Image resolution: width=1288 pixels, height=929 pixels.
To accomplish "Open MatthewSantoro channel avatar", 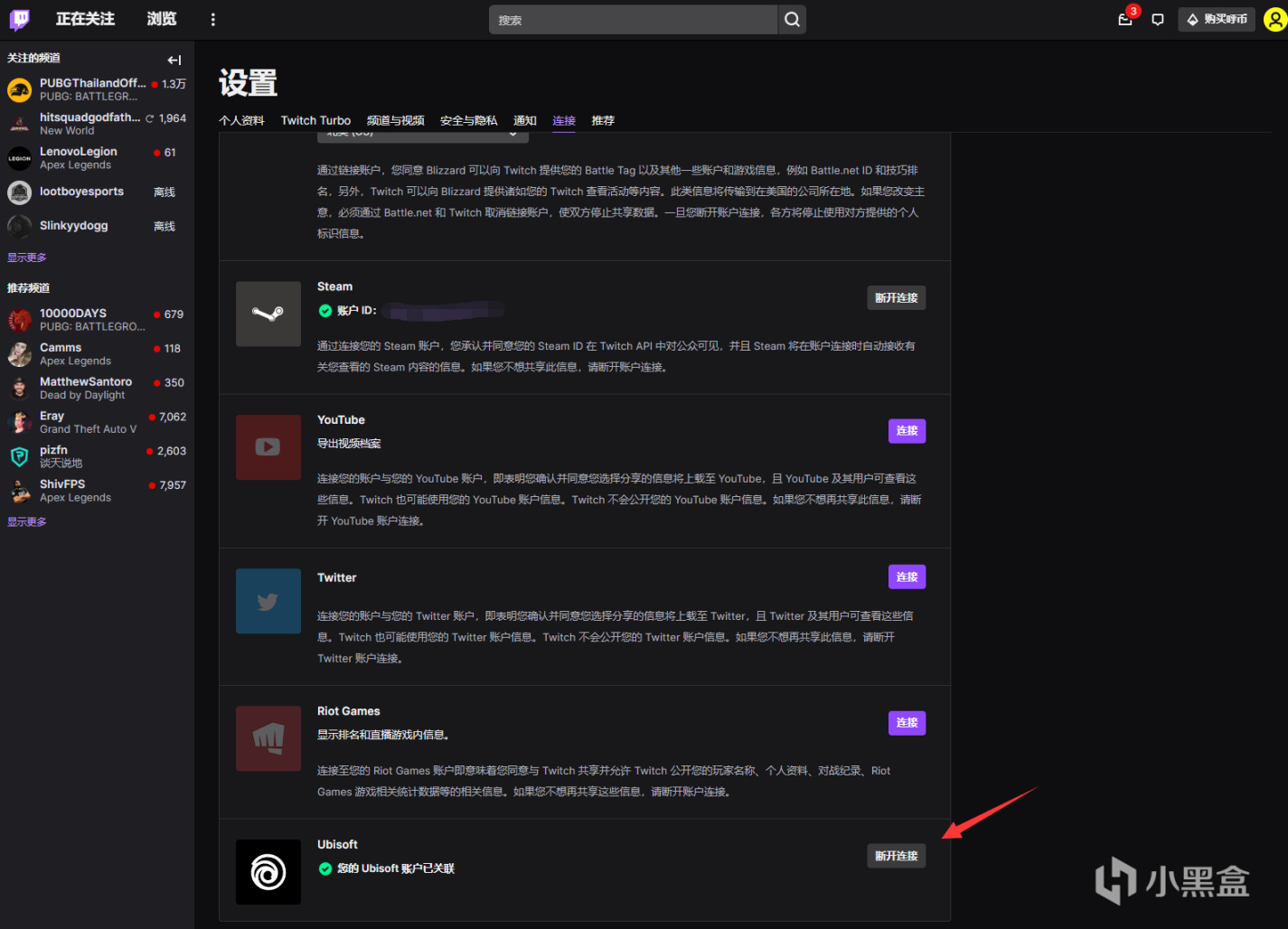I will [x=20, y=389].
